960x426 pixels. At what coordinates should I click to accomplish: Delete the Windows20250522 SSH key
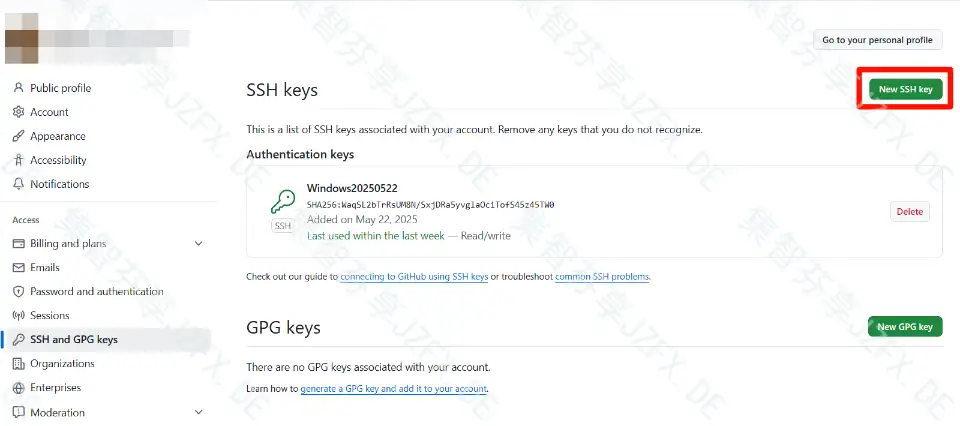point(910,212)
